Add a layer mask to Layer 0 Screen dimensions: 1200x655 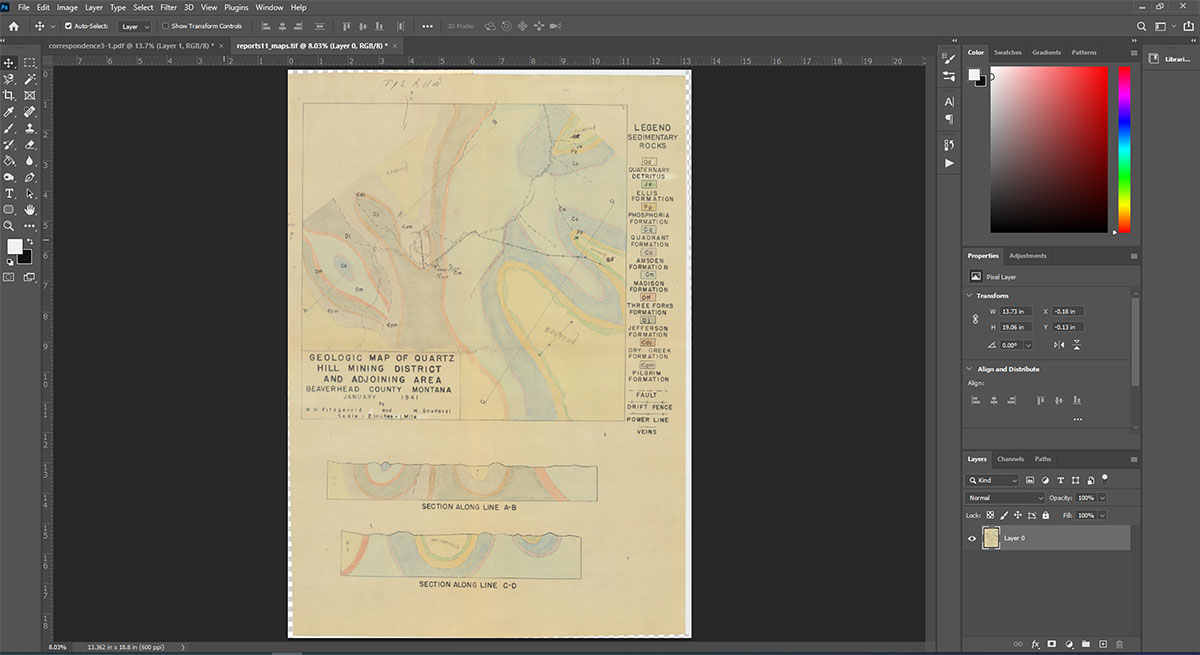(1052, 644)
